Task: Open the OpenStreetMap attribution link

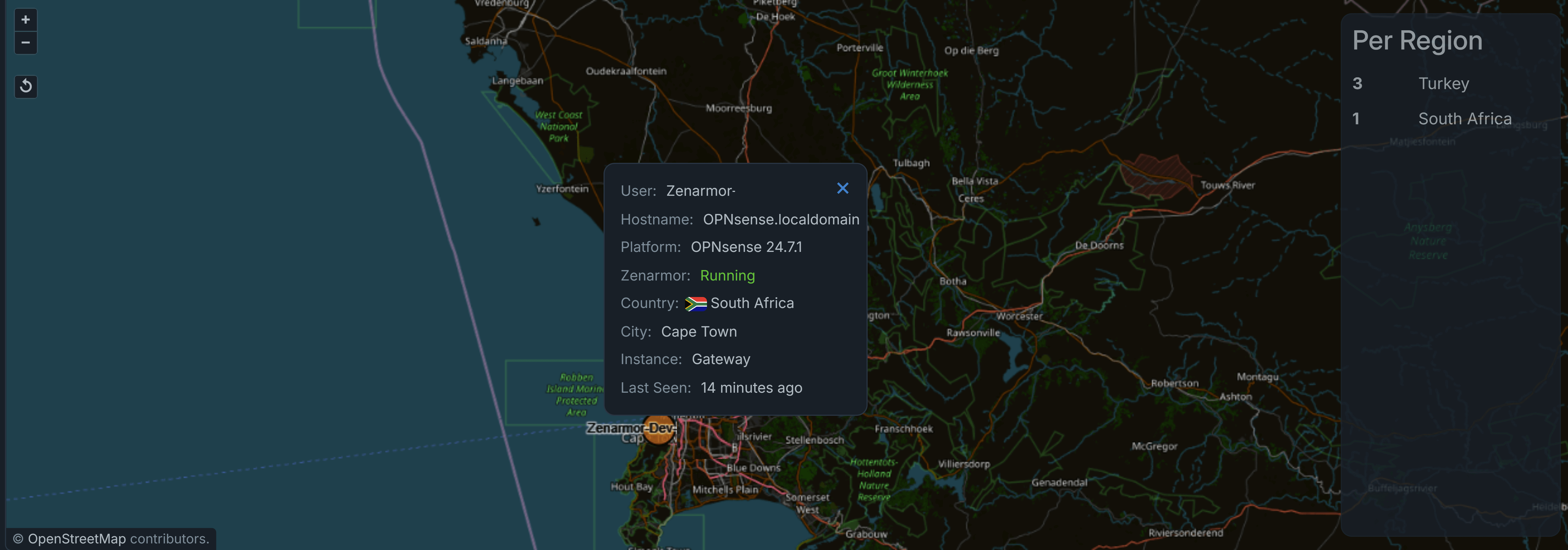Action: [77, 539]
